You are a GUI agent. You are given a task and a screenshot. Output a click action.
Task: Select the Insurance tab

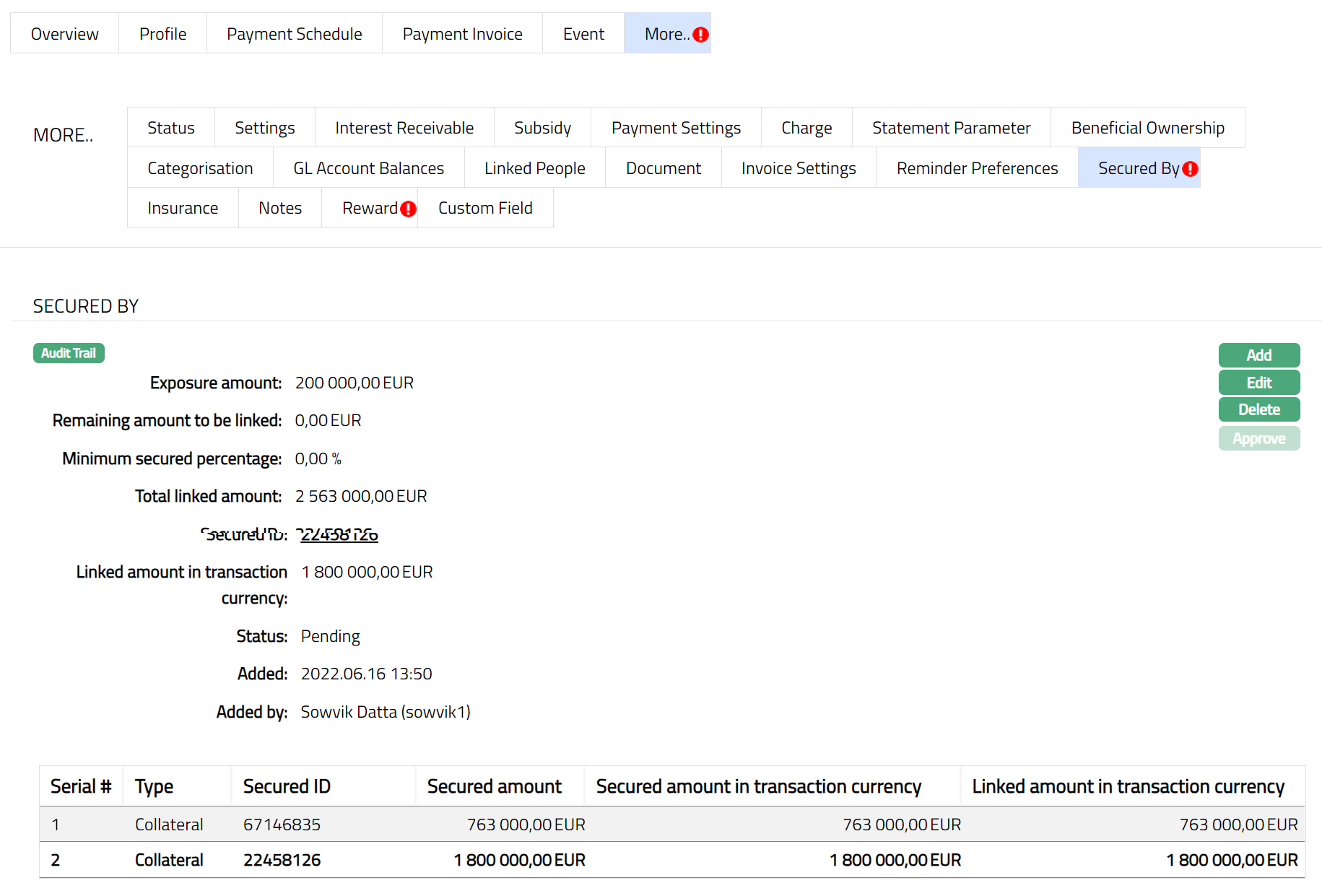point(182,208)
